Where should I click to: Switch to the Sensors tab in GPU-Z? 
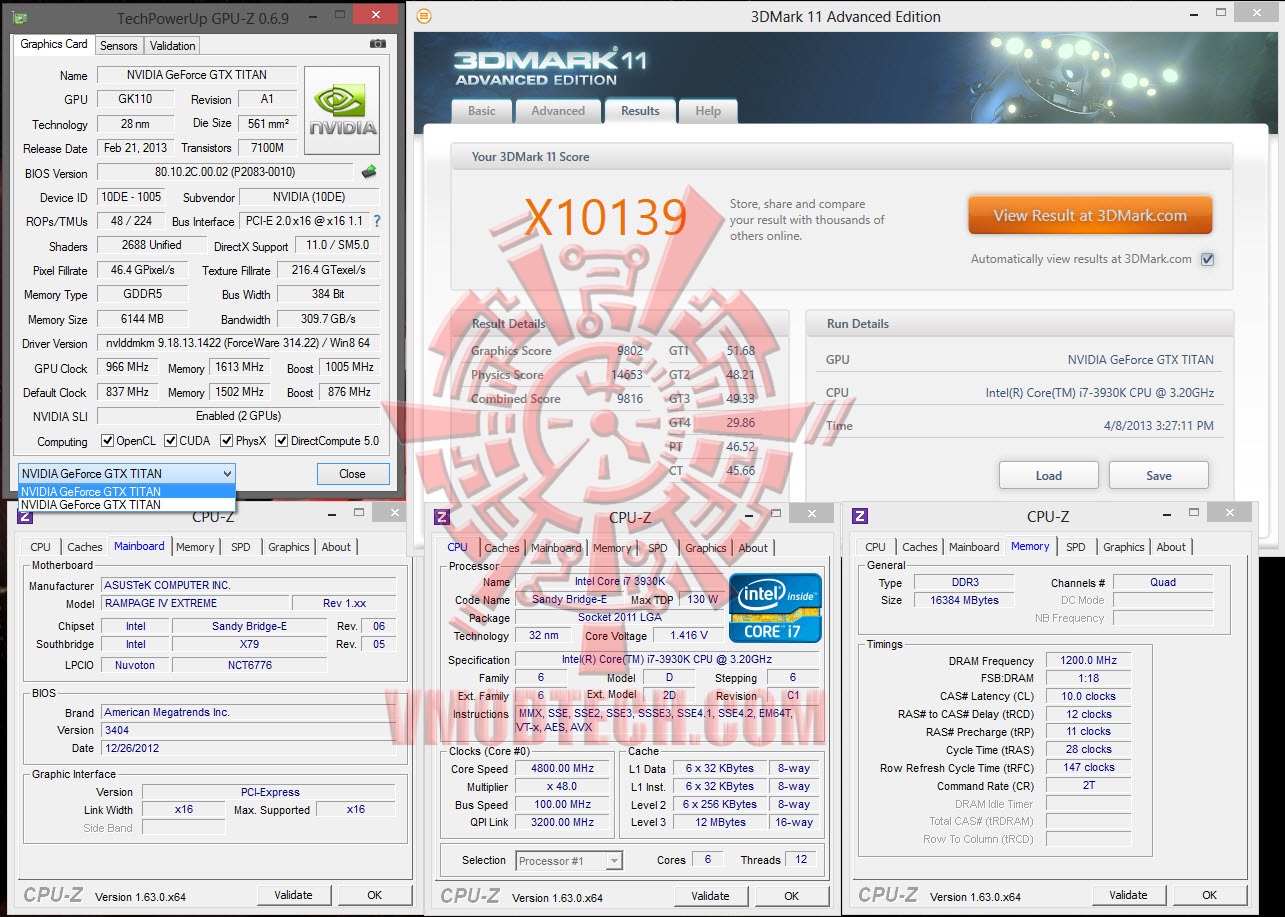point(118,46)
